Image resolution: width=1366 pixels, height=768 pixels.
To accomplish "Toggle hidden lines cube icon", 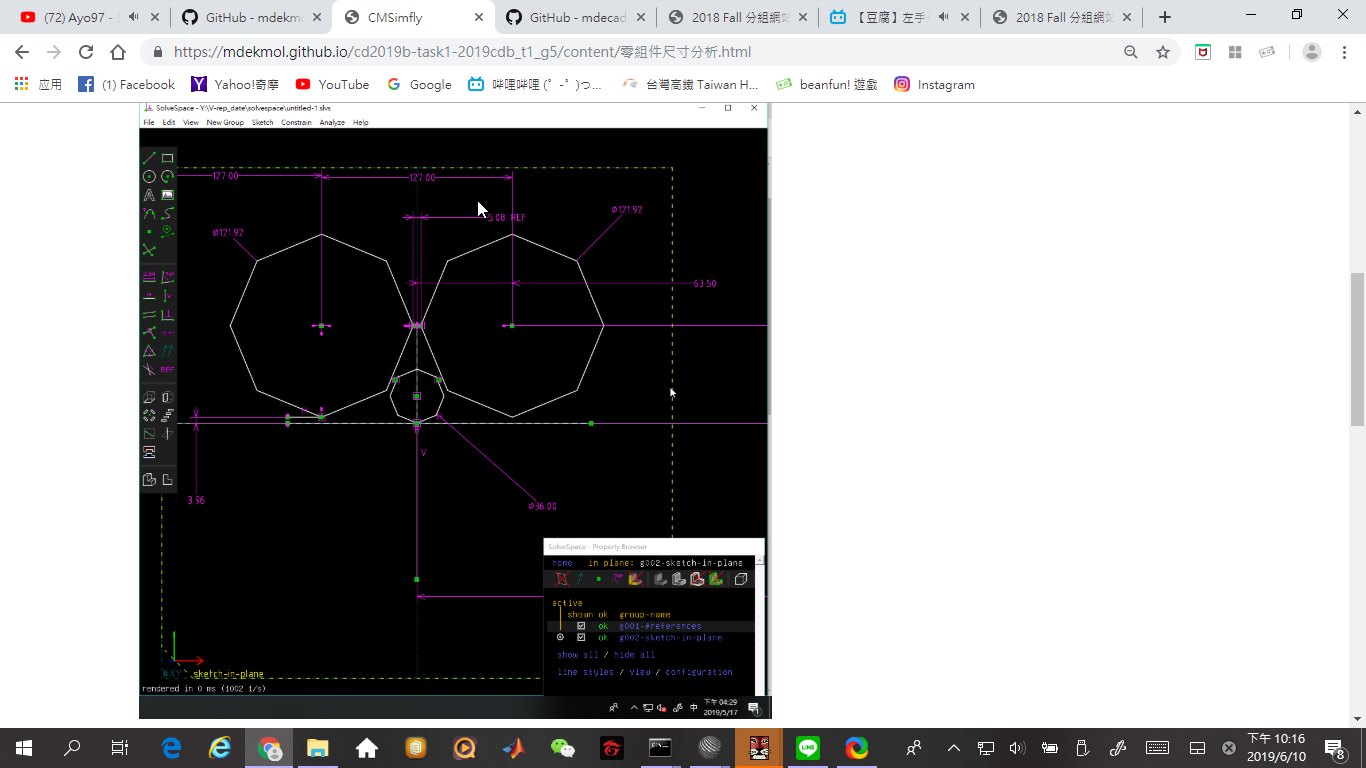I will point(740,579).
